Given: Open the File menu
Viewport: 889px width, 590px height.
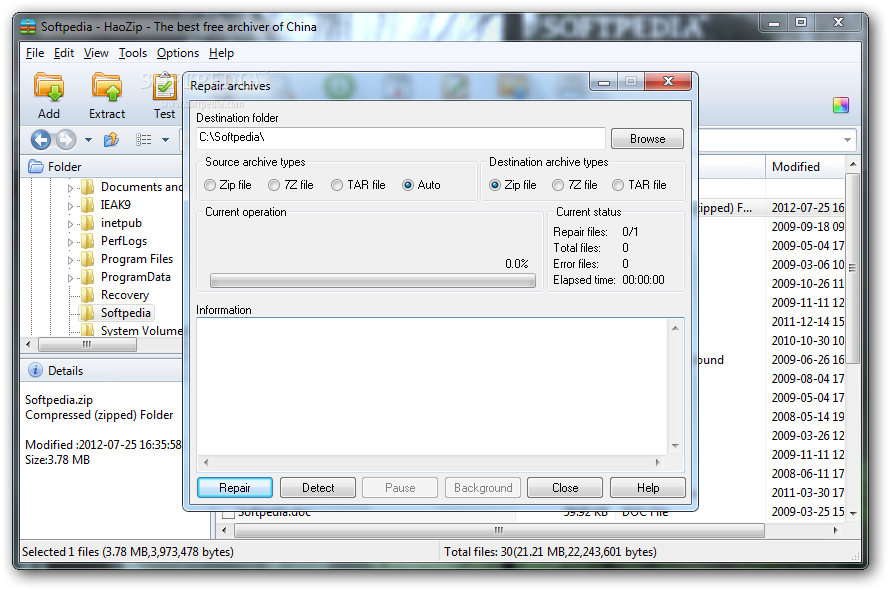Looking at the screenshot, I should pyautogui.click(x=35, y=53).
